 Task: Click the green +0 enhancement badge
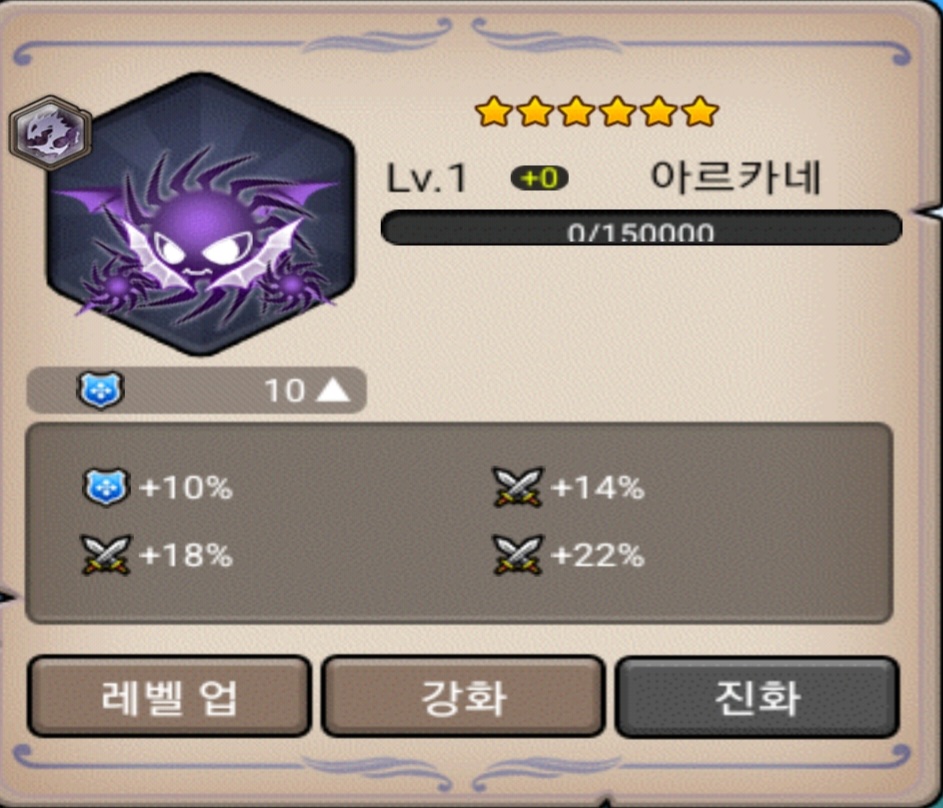click(x=539, y=178)
